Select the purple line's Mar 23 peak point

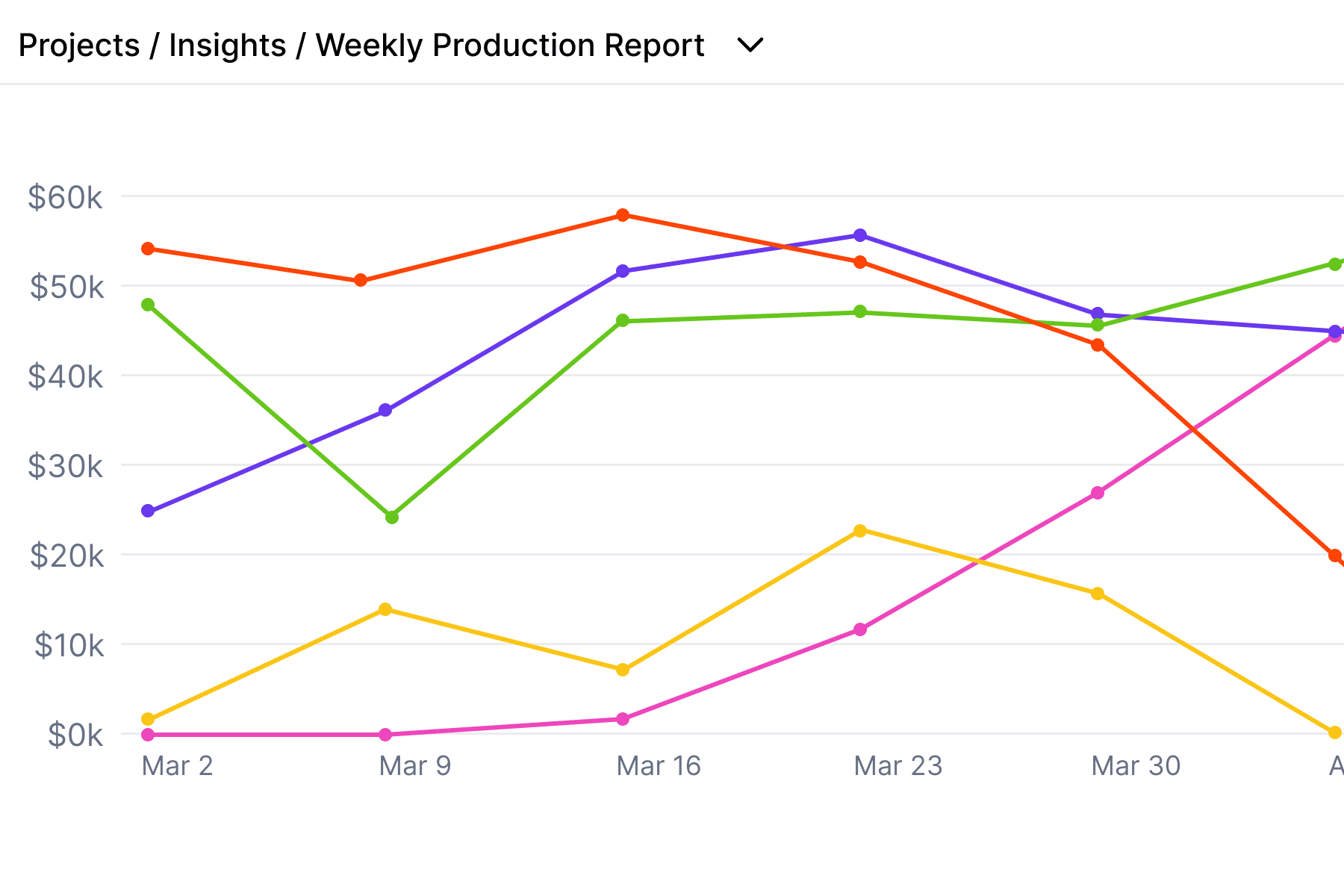[x=860, y=235]
